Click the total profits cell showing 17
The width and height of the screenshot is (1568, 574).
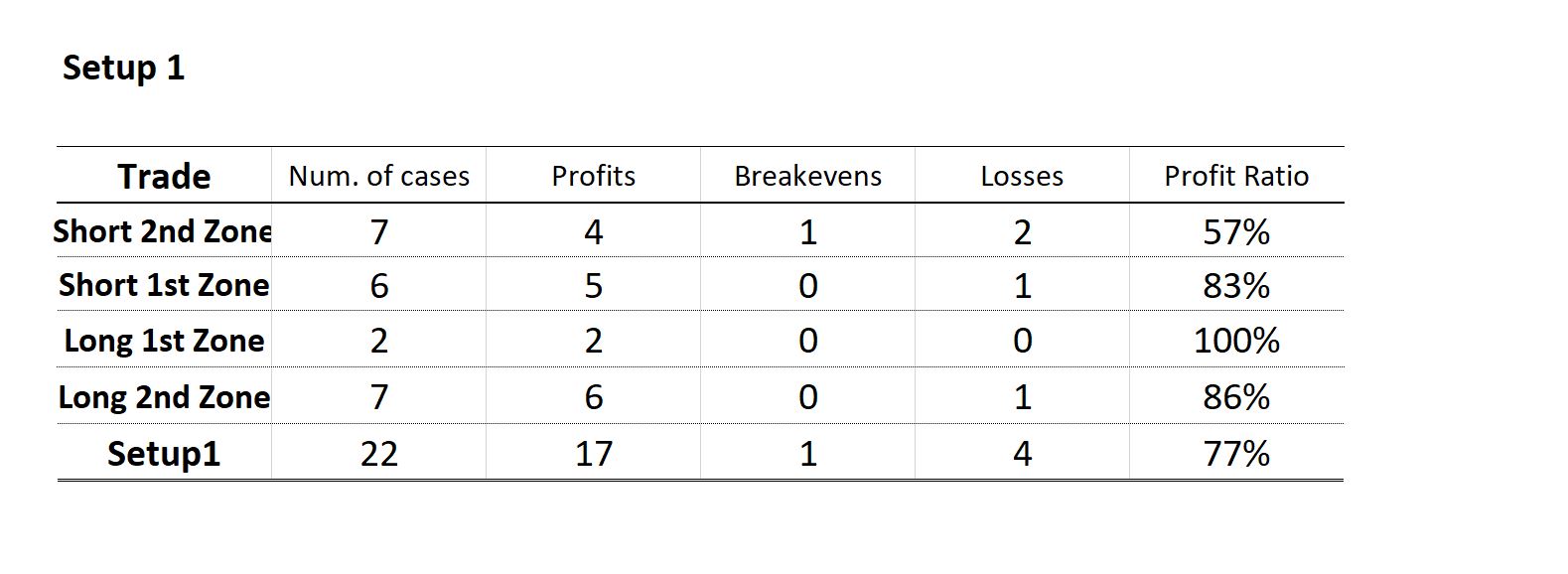[593, 453]
